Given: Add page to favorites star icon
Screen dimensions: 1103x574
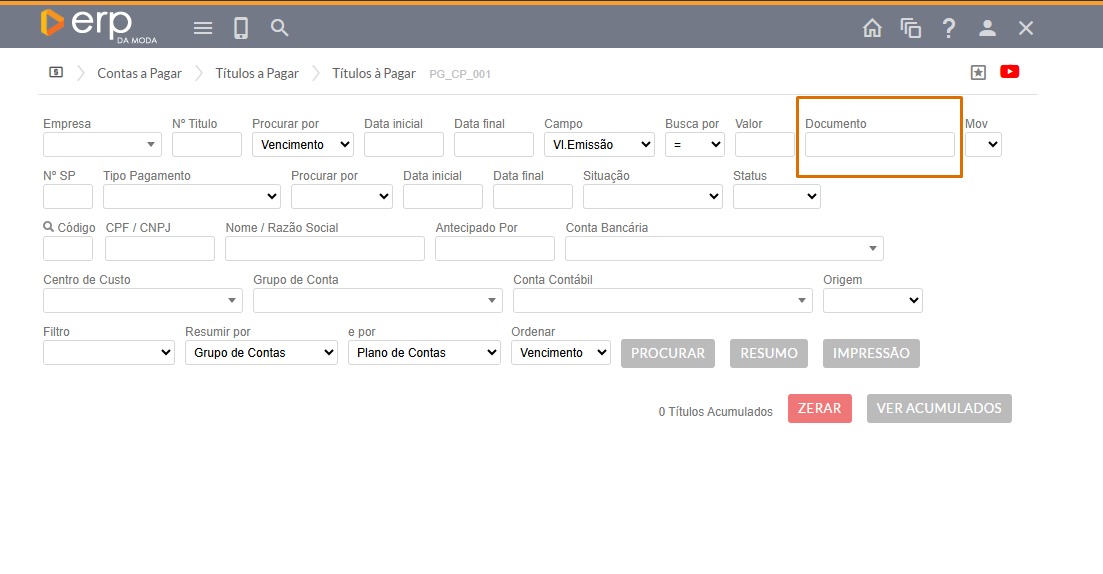Looking at the screenshot, I should [978, 72].
